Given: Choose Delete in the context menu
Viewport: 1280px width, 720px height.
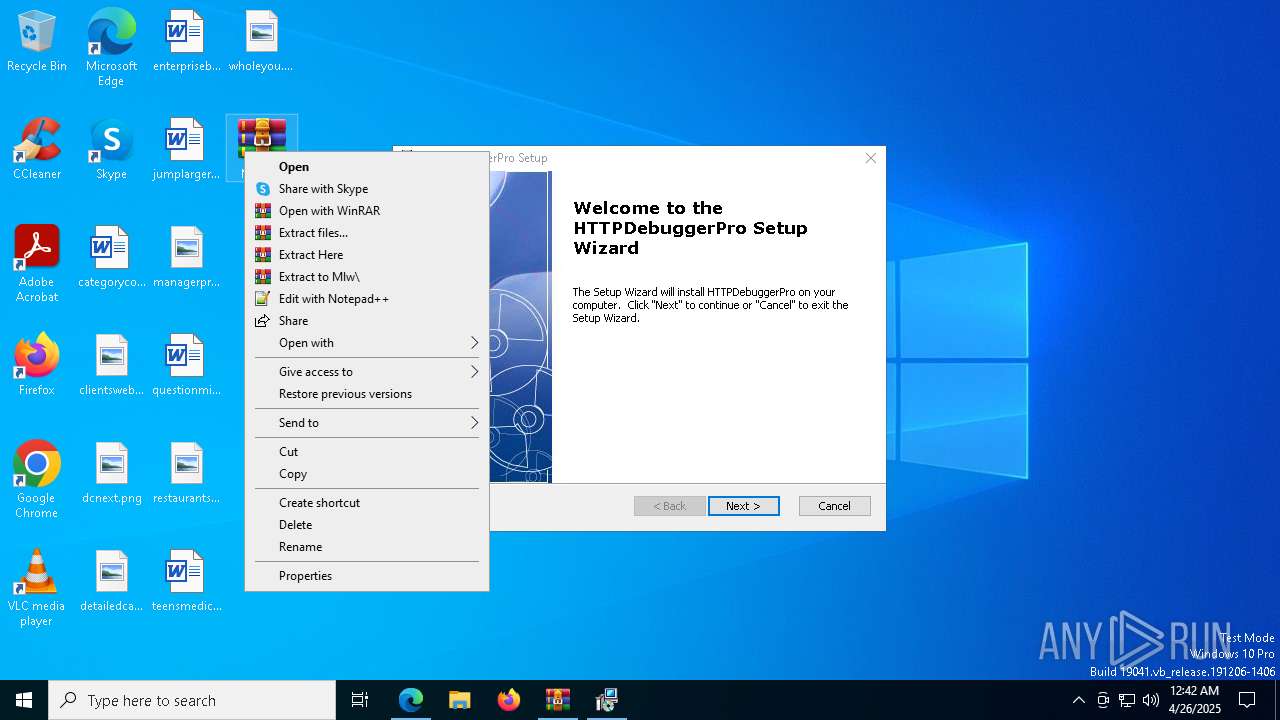Looking at the screenshot, I should tap(367, 525).
